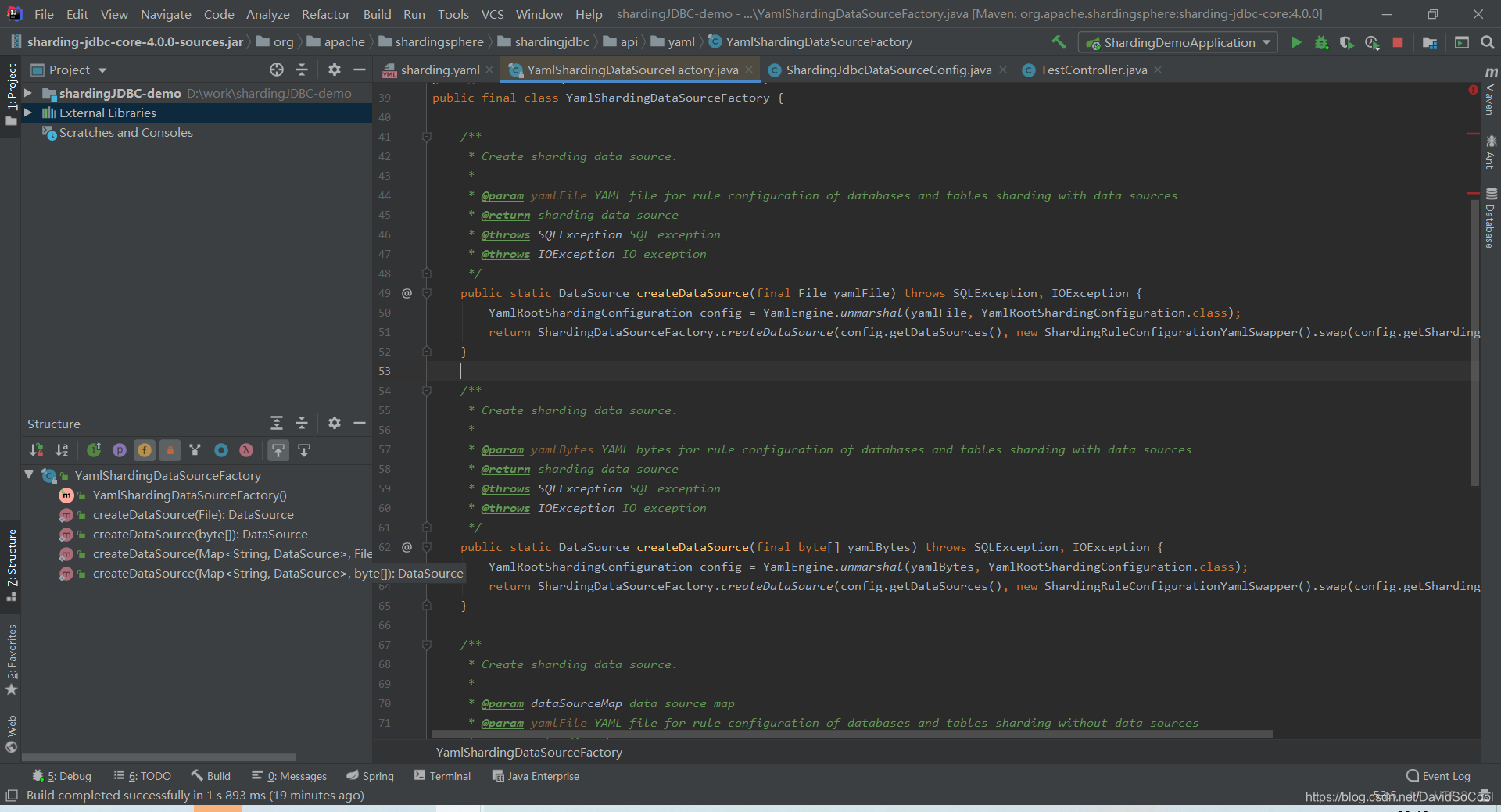This screenshot has width=1501, height=812.
Task: Switch to the sharding.yaml tab
Action: point(439,70)
